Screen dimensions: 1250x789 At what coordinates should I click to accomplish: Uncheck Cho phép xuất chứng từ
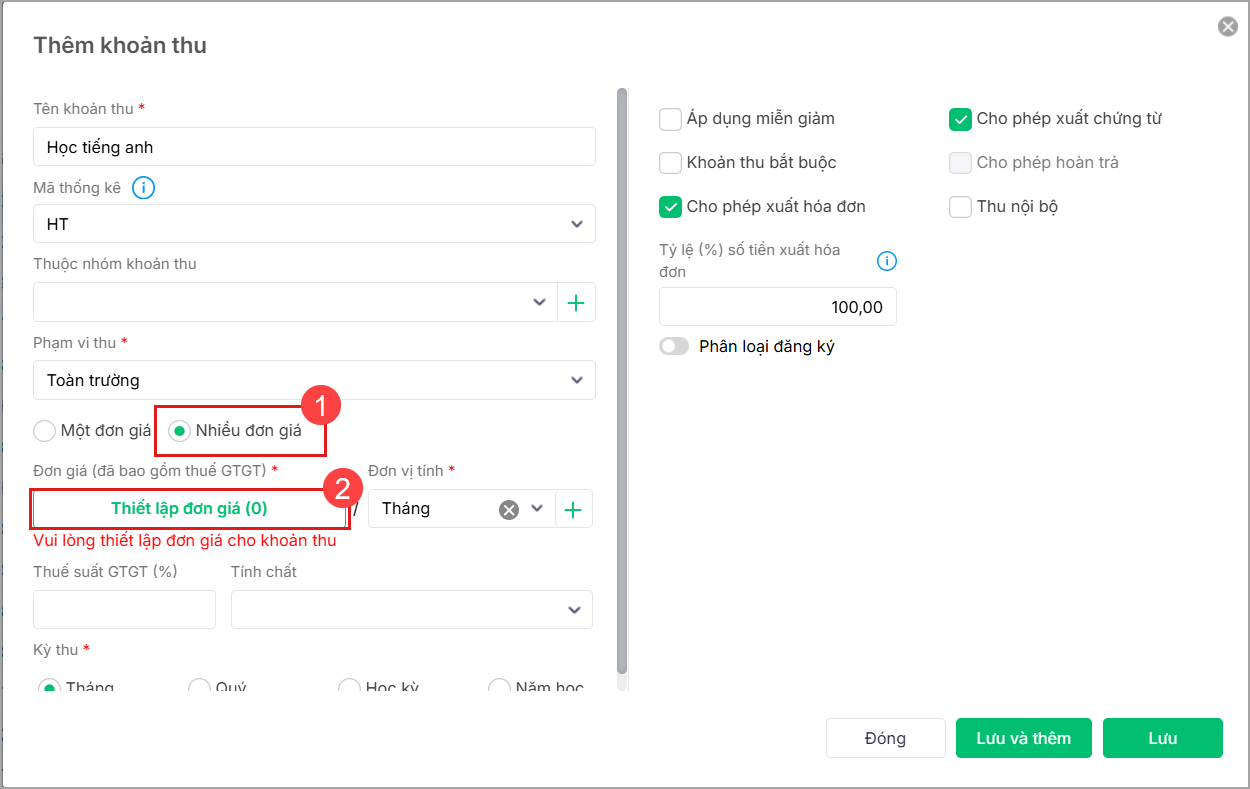[960, 119]
